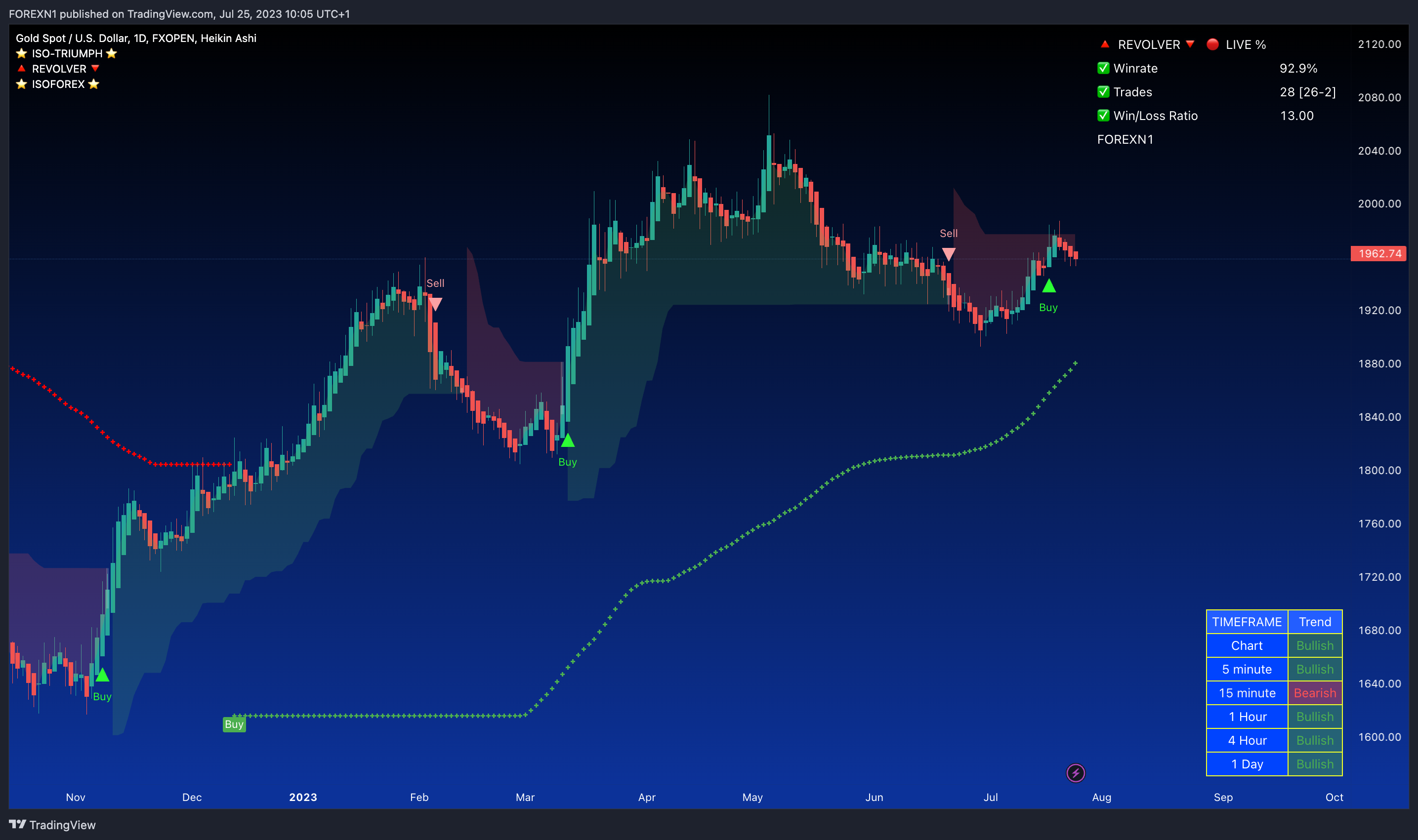Click the green checkmark beside Winrate
Viewport: 1418px width, 840px height.
coord(1103,68)
